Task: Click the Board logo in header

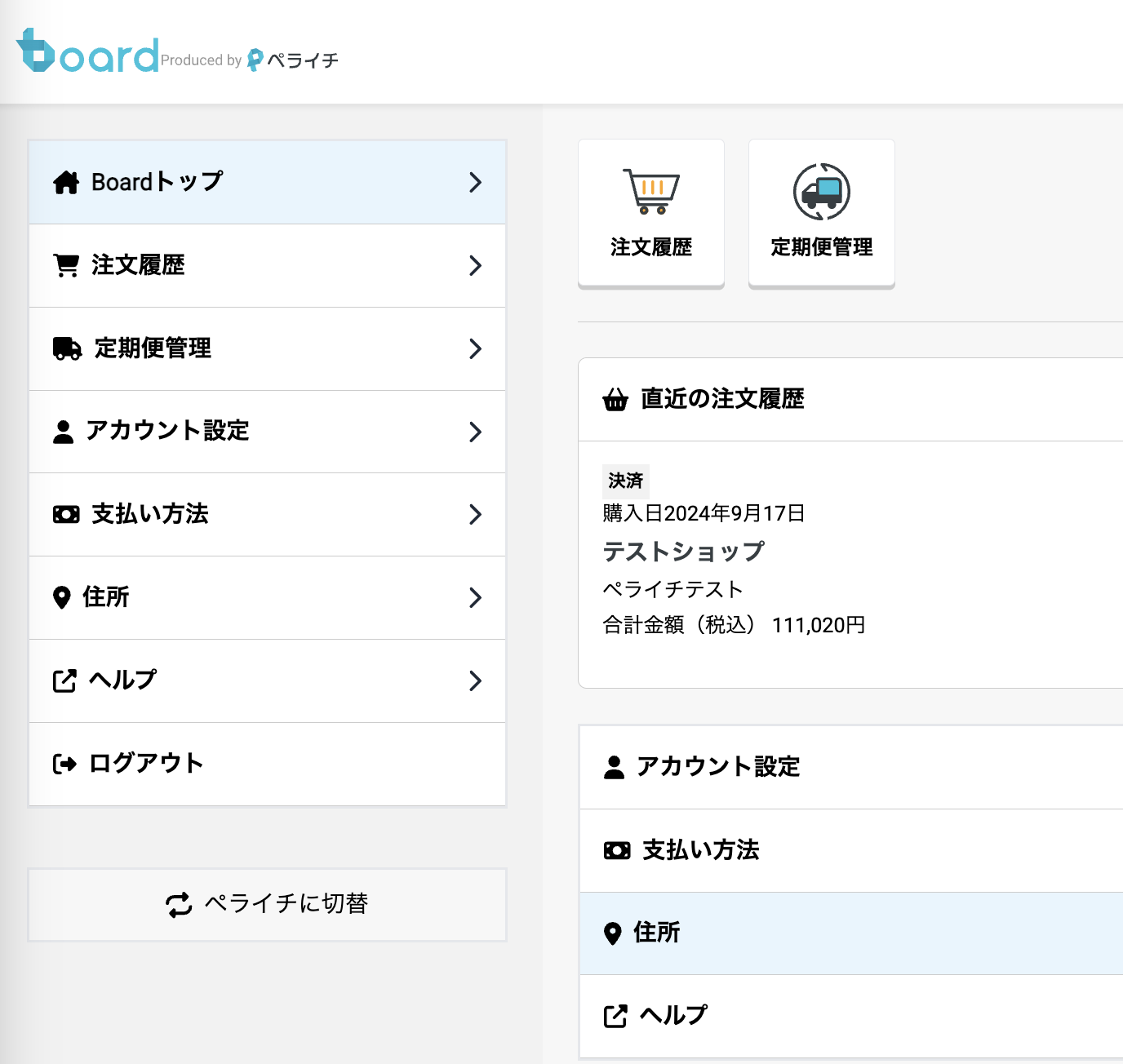Action: click(x=87, y=52)
